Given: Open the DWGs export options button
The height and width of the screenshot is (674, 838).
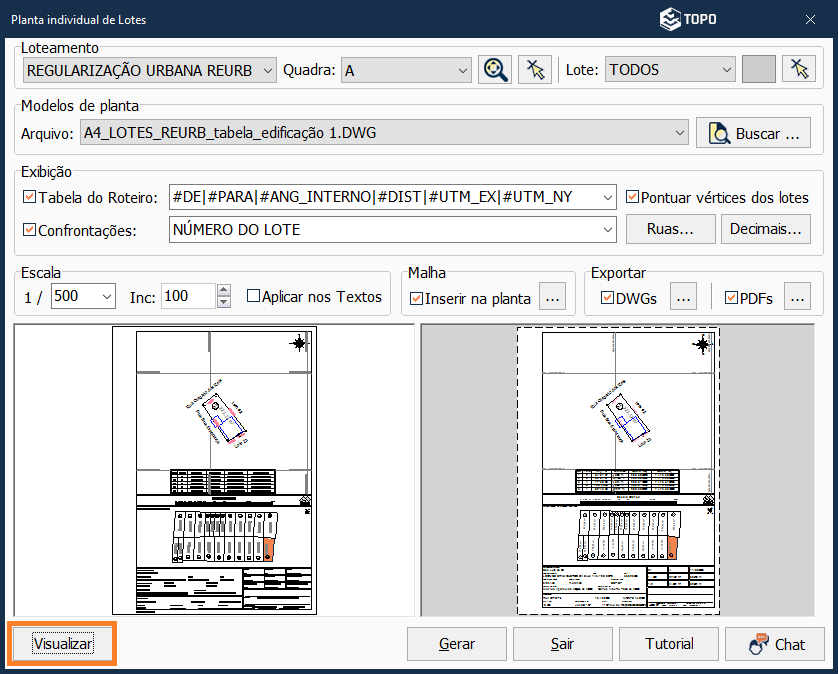Looking at the screenshot, I should point(681,297).
